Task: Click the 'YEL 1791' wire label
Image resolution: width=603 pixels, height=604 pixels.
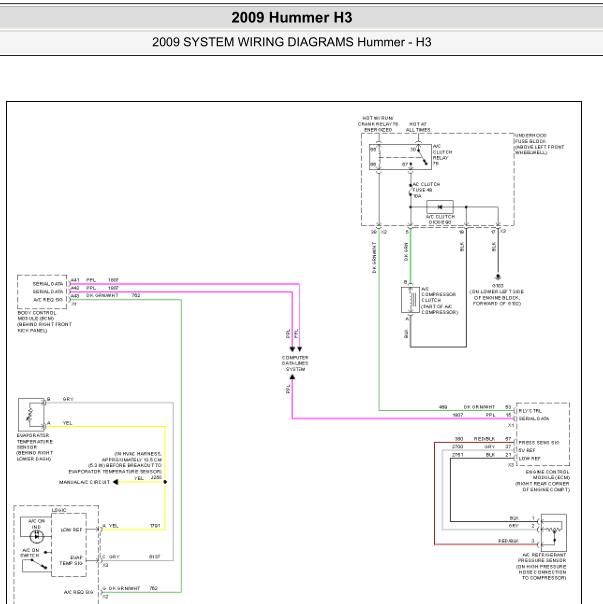Action: [x=134, y=526]
